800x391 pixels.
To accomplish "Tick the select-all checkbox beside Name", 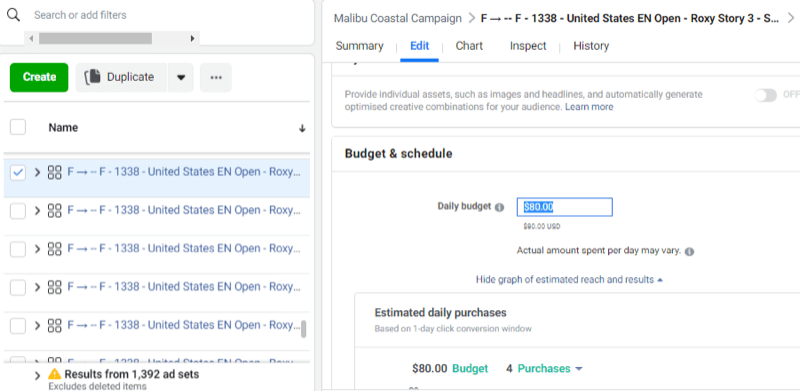I will [x=18, y=128].
